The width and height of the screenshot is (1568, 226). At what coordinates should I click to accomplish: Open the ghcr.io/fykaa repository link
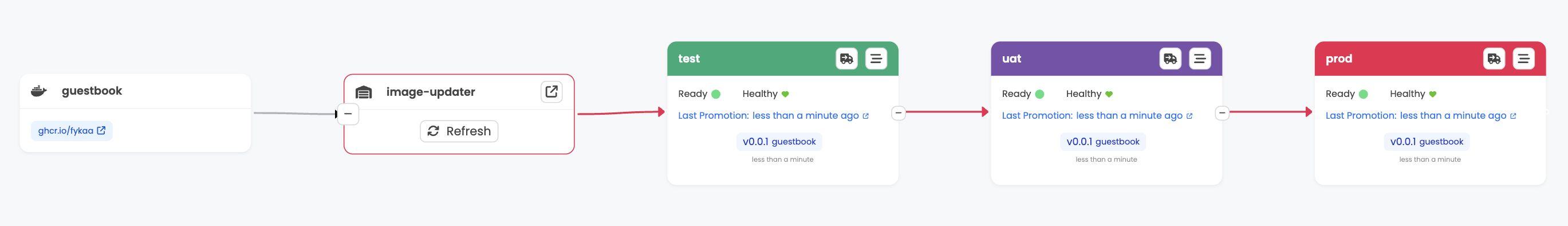click(72, 130)
